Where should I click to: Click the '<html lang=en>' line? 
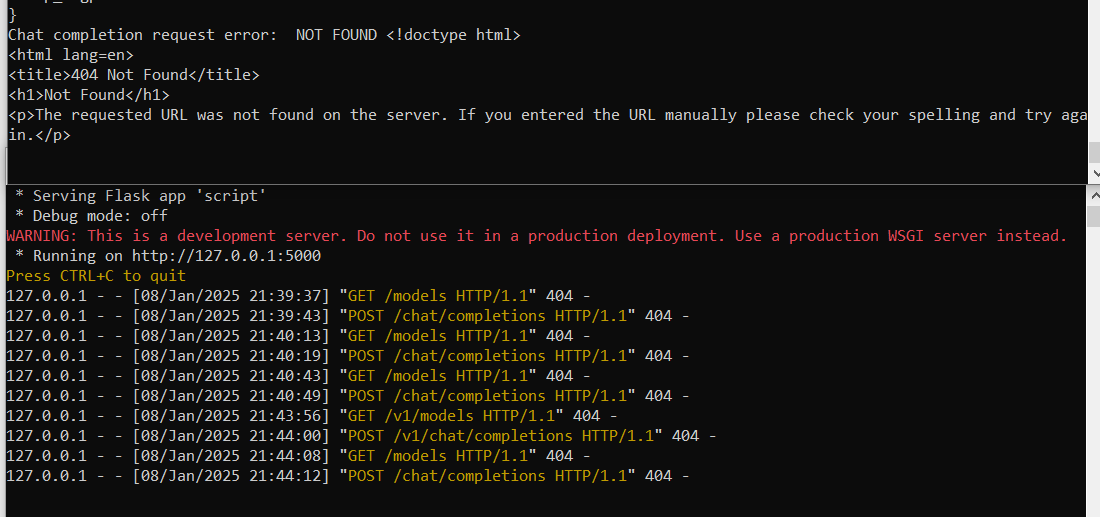click(70, 54)
